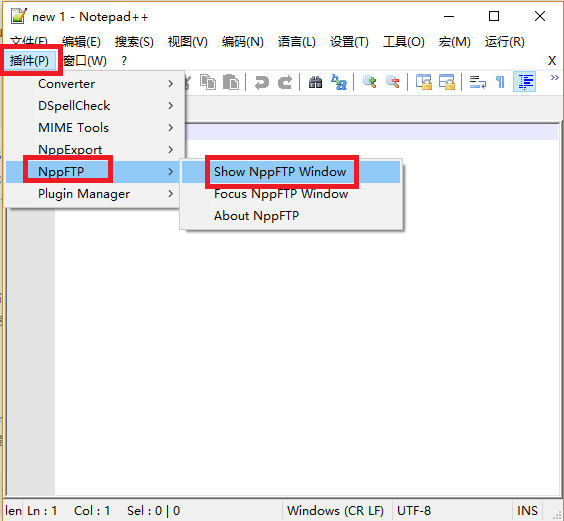Open the 运行(R) menu
The height and width of the screenshot is (521, 564).
(504, 42)
